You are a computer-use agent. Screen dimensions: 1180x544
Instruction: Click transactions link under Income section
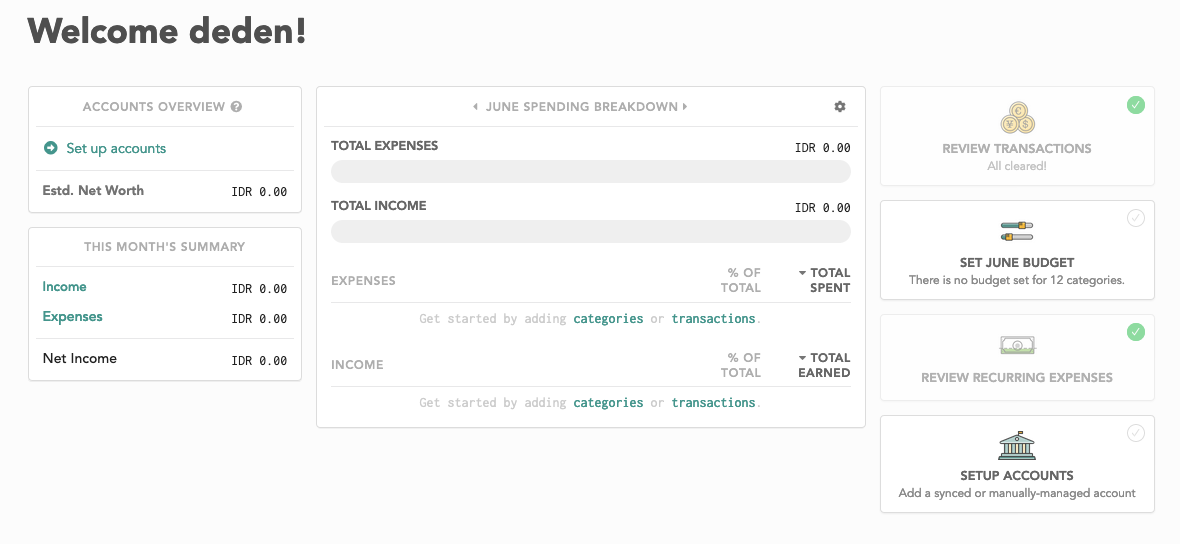click(713, 403)
